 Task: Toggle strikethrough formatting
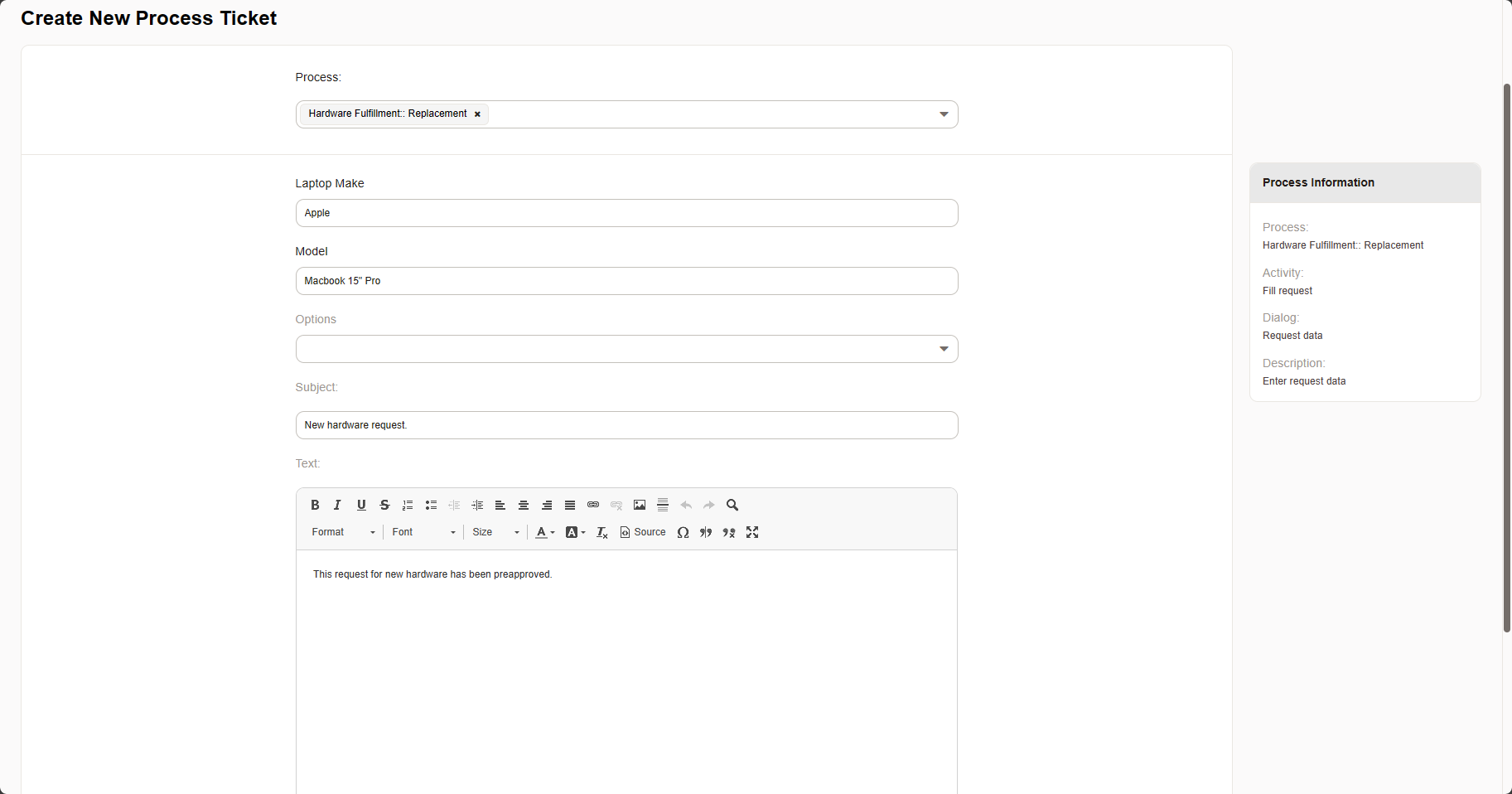[x=384, y=505]
